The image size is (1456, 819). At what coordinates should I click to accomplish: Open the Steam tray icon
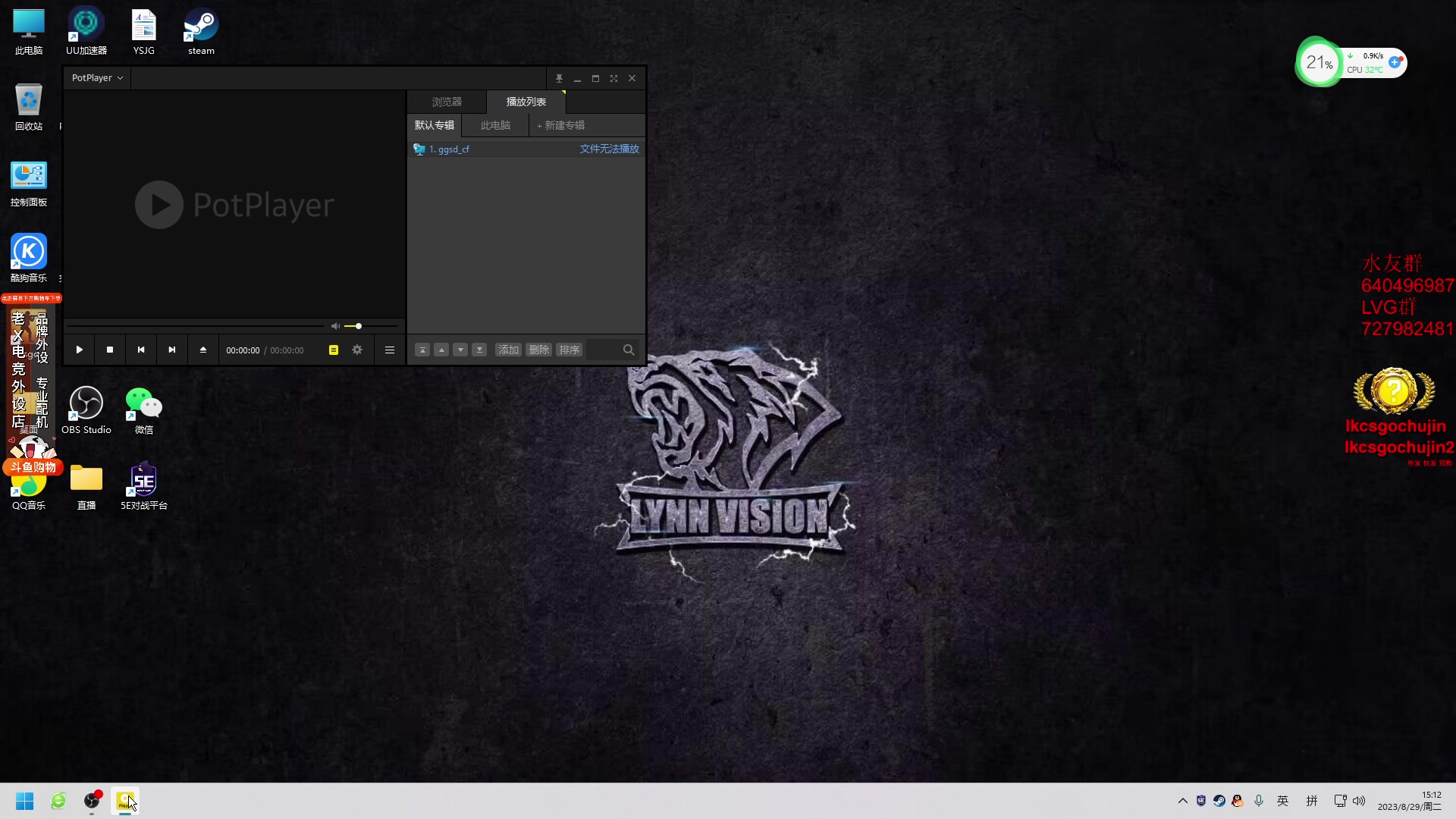pyautogui.click(x=1219, y=801)
